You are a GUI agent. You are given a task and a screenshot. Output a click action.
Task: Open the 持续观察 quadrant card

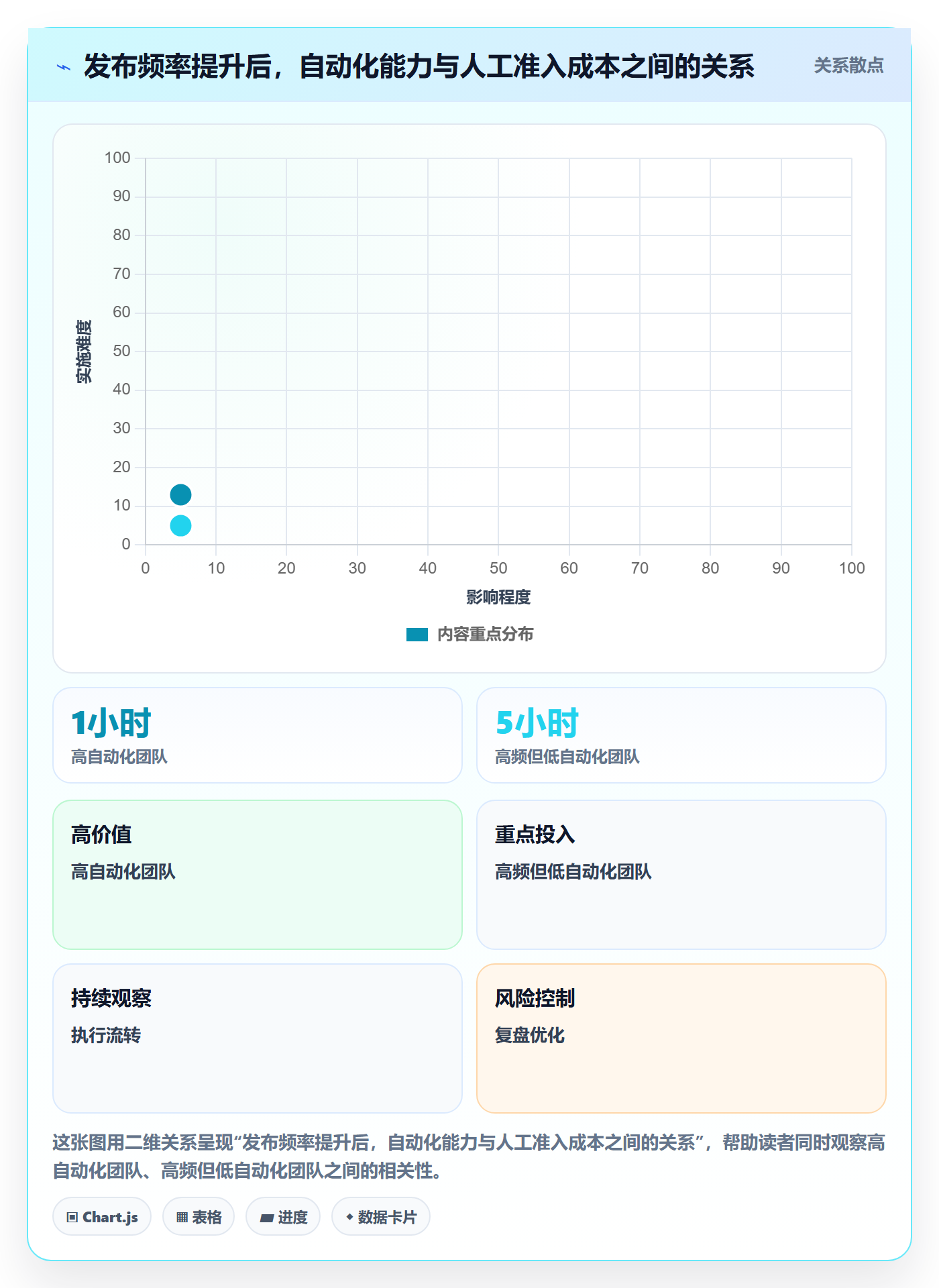click(x=258, y=1038)
